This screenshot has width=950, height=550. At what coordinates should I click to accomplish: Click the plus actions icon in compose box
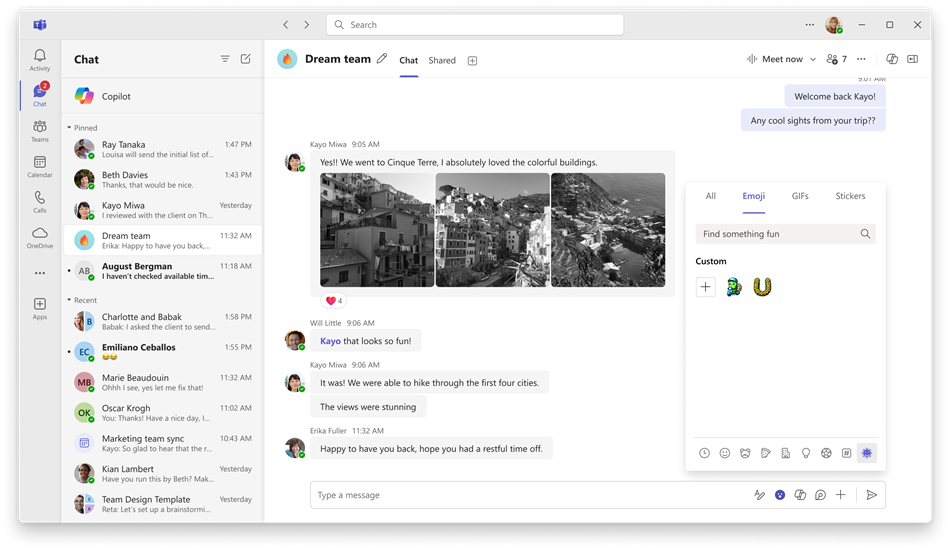pyautogui.click(x=840, y=495)
